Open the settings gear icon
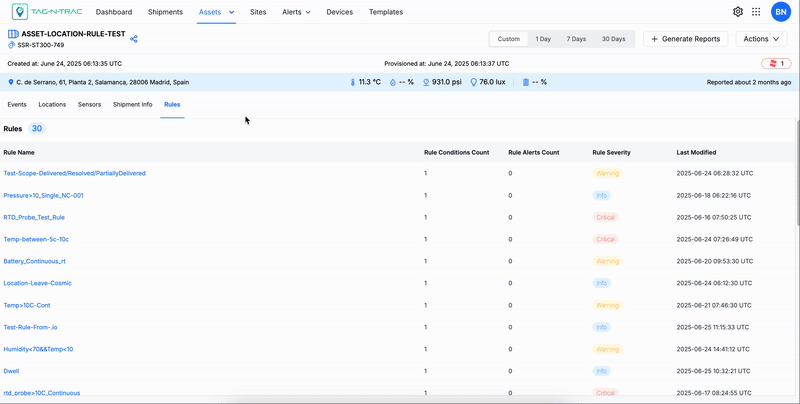The image size is (800, 404). pyautogui.click(x=738, y=12)
